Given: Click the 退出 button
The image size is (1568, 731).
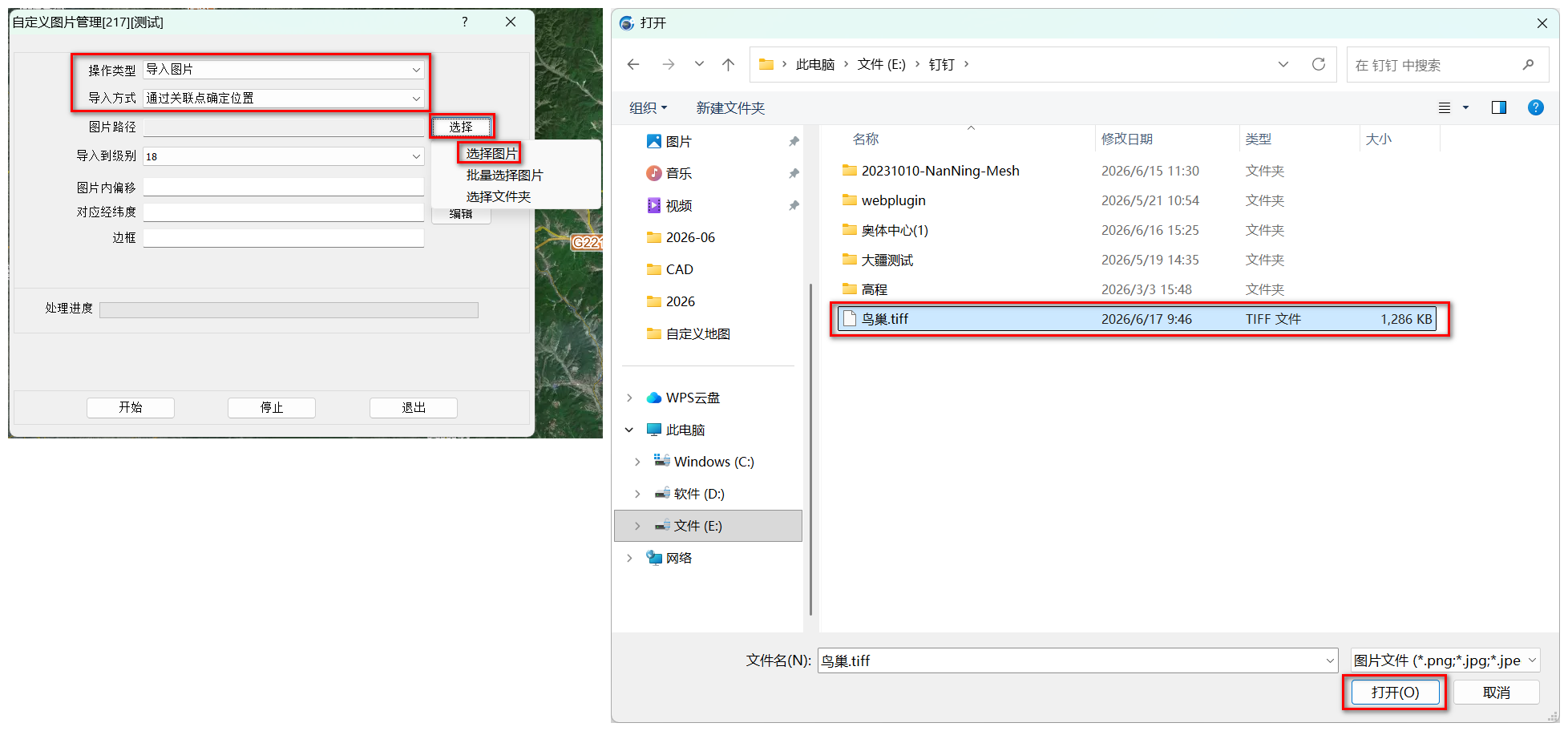Looking at the screenshot, I should coord(414,407).
